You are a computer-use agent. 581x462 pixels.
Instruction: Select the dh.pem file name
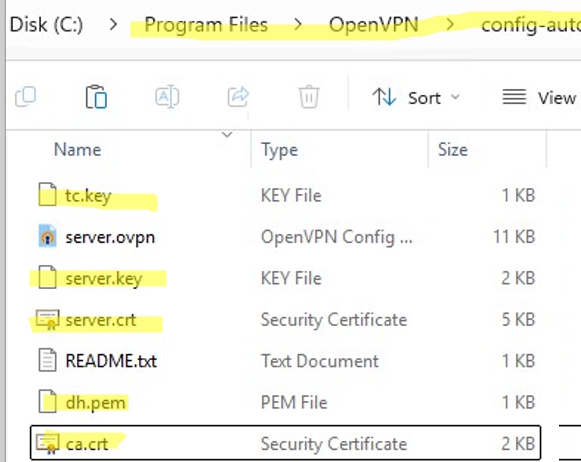point(96,403)
